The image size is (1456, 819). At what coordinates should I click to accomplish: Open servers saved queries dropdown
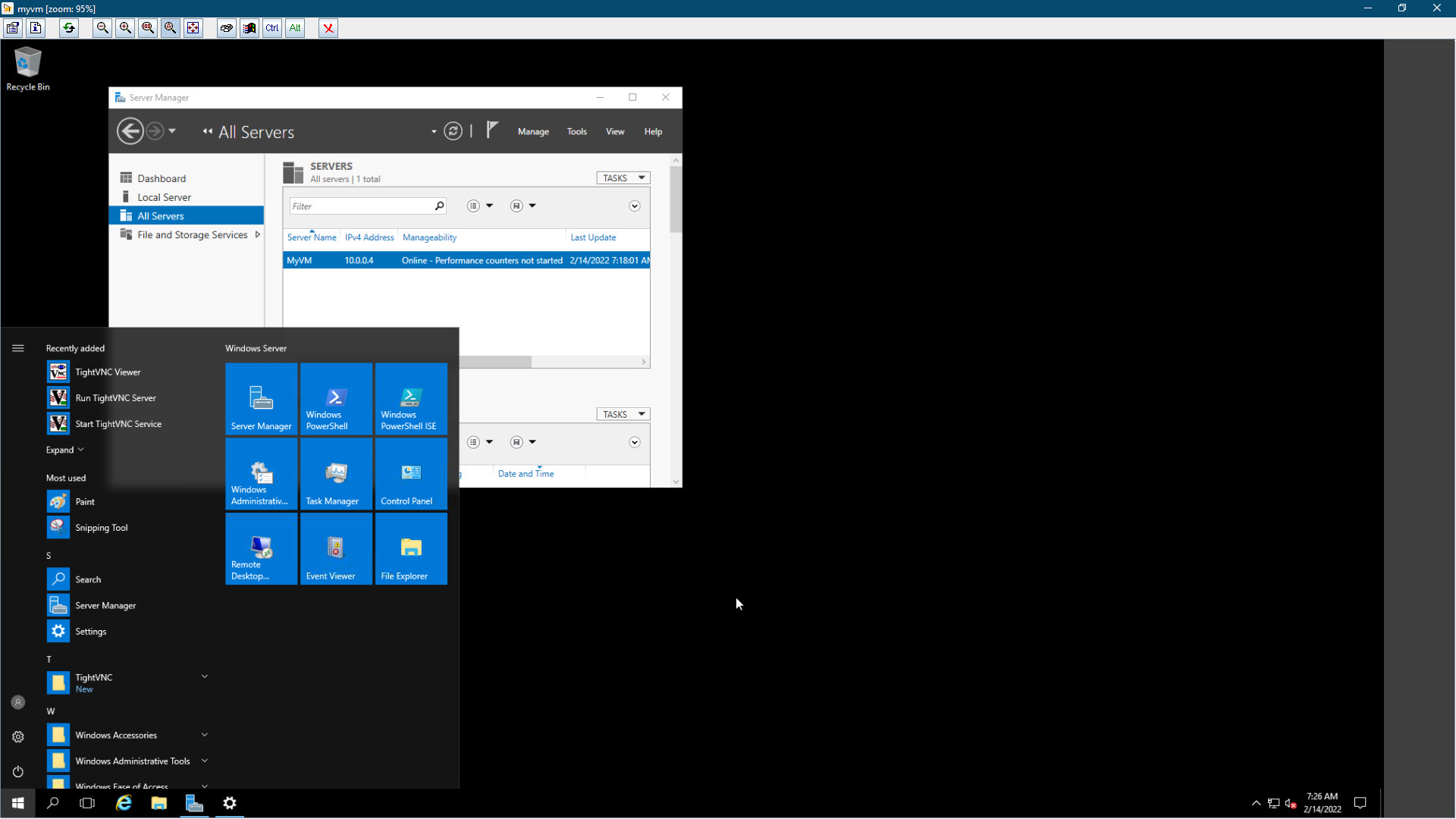point(523,206)
